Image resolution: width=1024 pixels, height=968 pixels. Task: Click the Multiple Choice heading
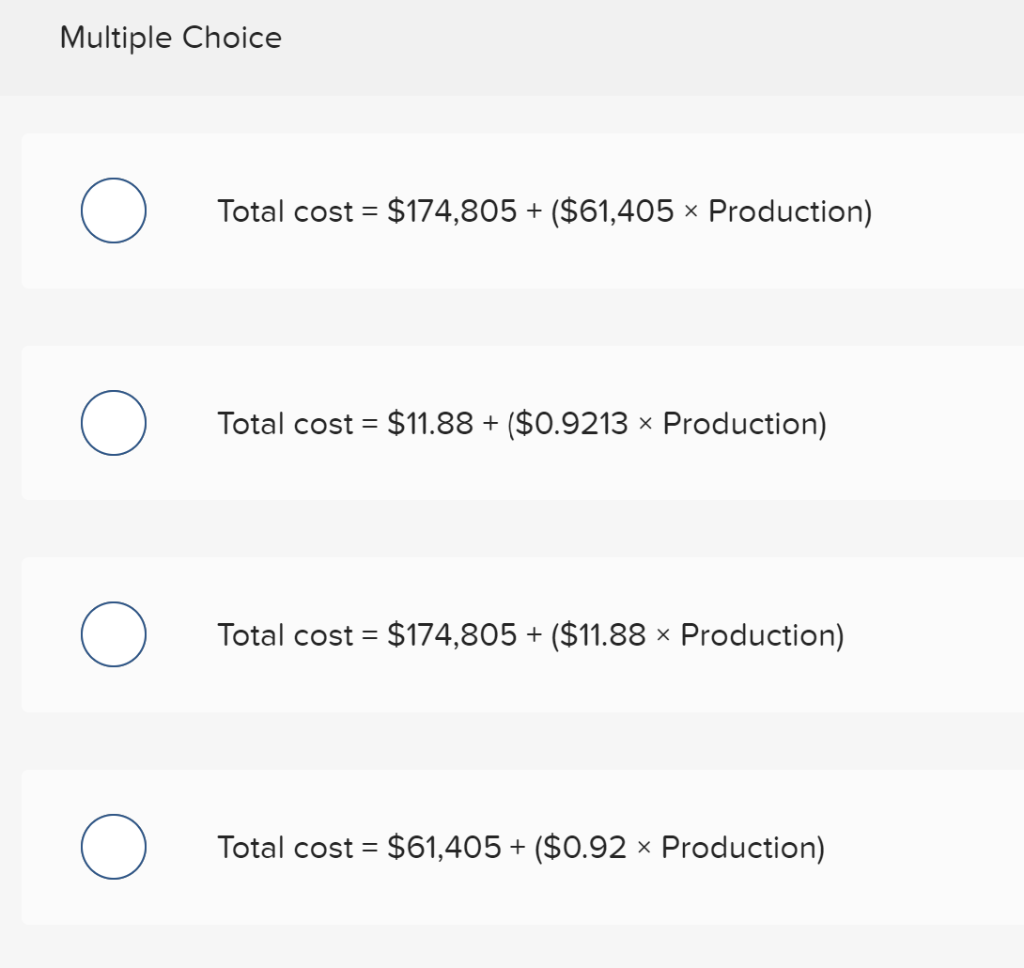pos(171,38)
